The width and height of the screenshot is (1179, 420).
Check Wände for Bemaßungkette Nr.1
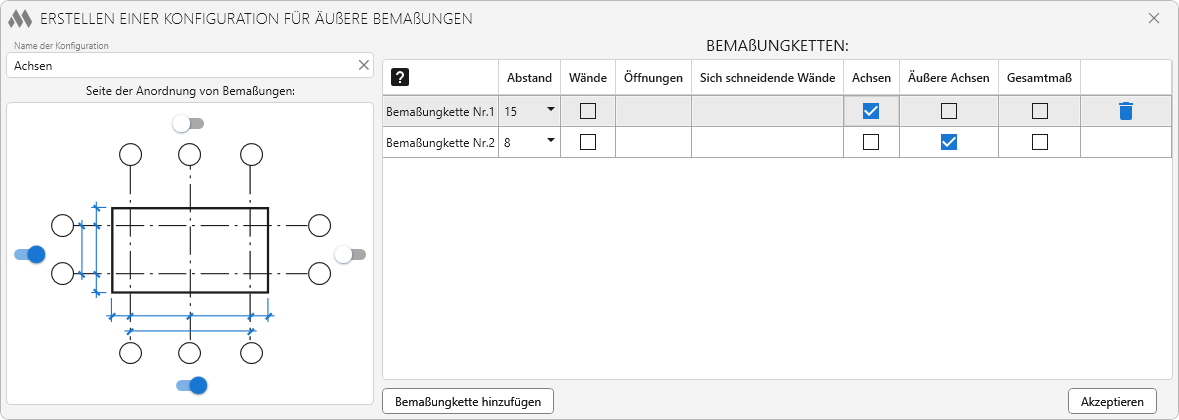pos(588,111)
